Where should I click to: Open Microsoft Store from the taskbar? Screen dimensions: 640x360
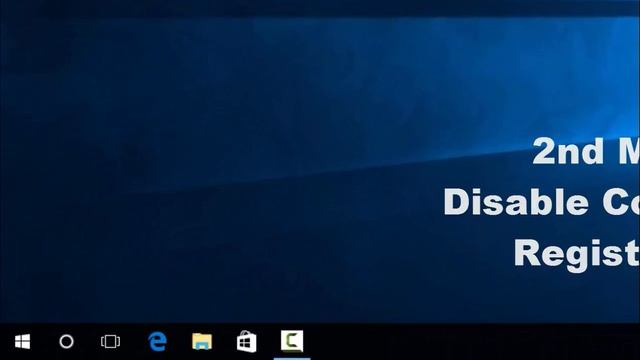tap(247, 341)
